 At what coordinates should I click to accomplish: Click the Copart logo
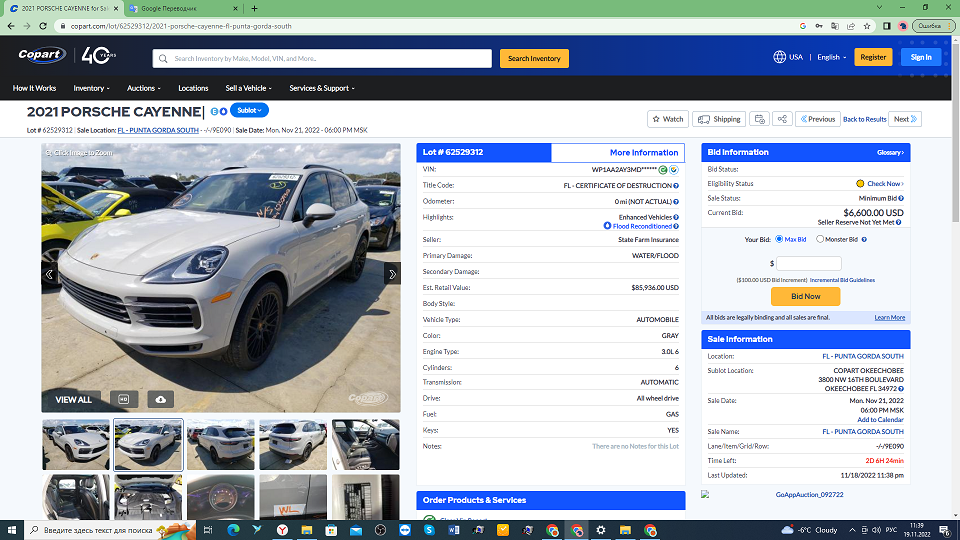click(41, 55)
